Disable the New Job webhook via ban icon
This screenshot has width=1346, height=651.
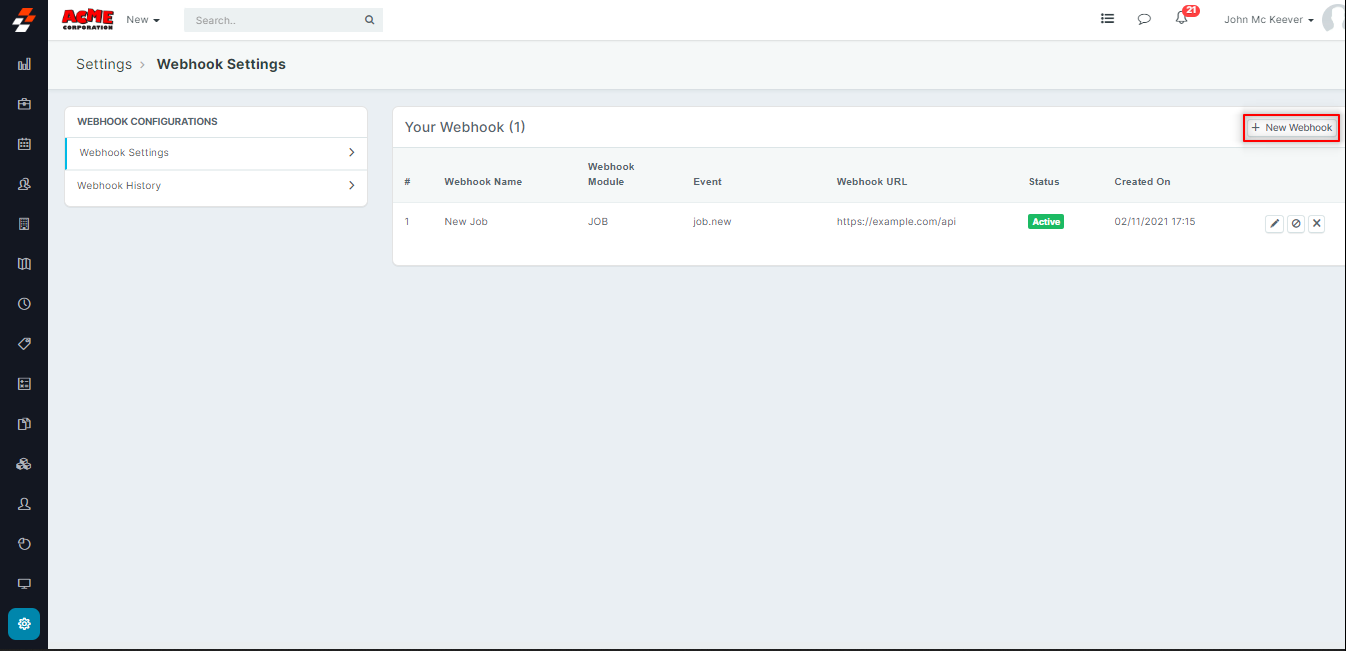click(1295, 224)
